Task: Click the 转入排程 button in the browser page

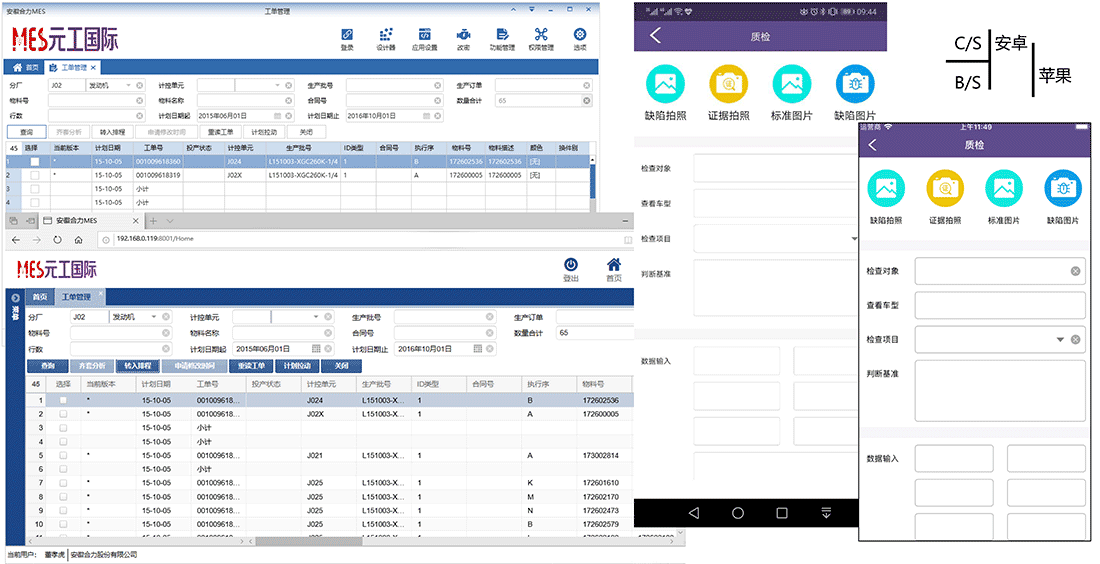Action: tap(137, 366)
